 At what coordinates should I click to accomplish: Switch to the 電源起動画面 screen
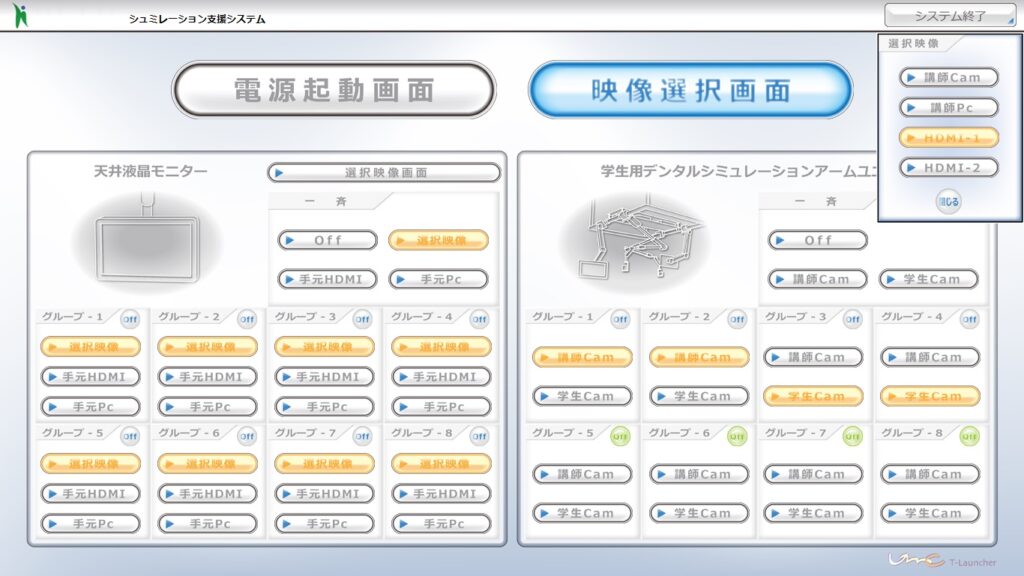click(x=334, y=91)
